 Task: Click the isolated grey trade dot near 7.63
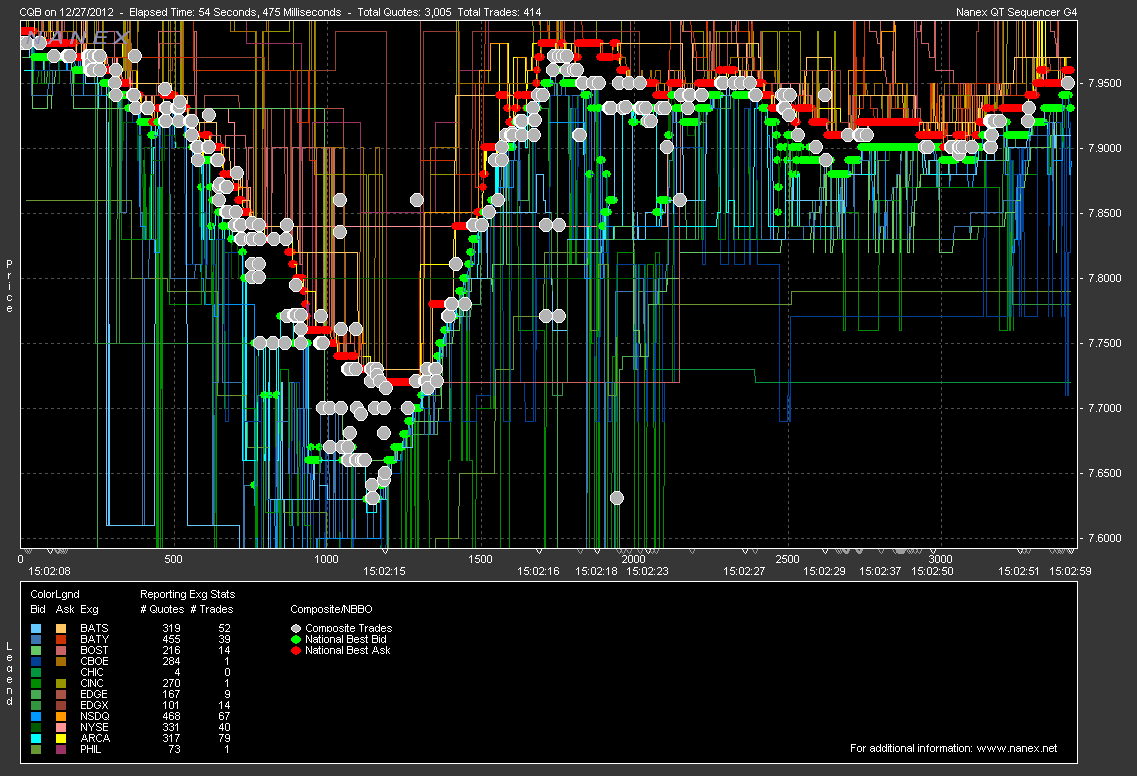click(616, 498)
